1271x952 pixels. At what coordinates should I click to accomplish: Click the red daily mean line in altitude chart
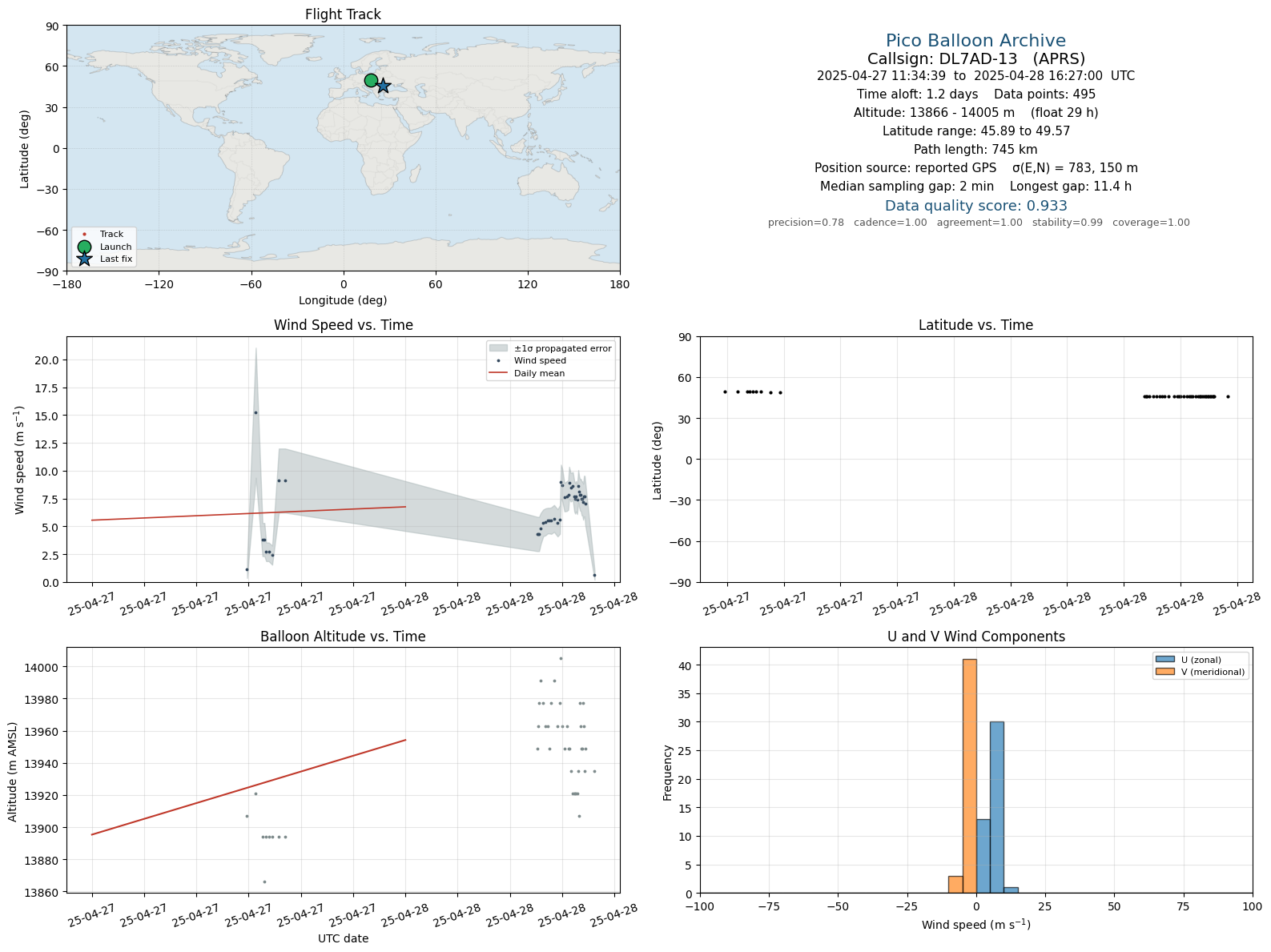click(x=249, y=787)
